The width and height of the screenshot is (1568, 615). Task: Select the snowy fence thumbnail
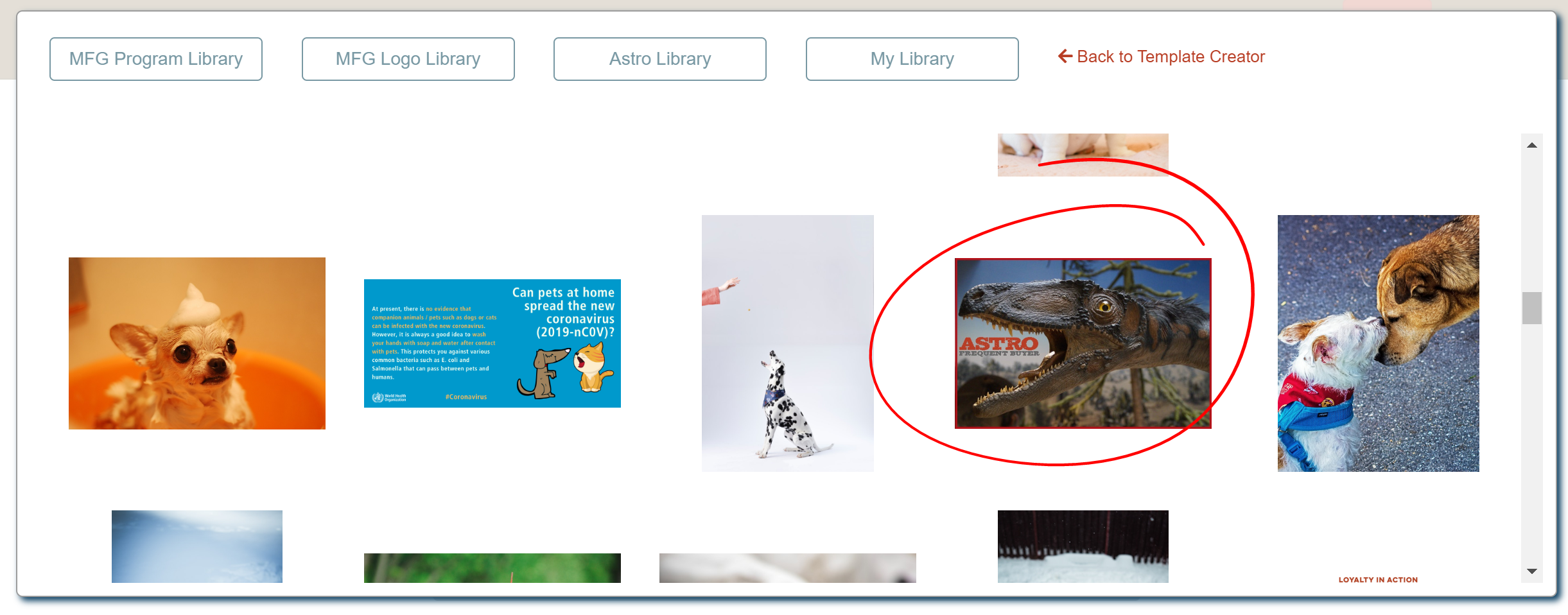(1083, 546)
